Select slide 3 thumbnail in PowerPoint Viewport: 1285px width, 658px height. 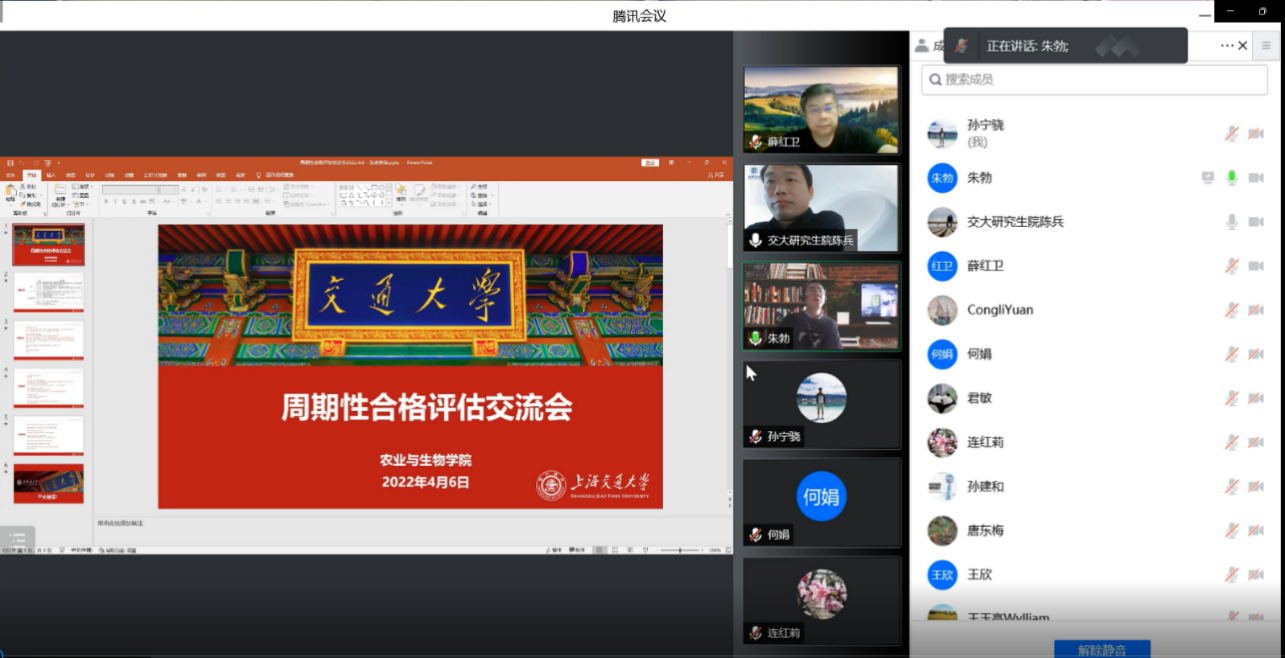pos(48,340)
